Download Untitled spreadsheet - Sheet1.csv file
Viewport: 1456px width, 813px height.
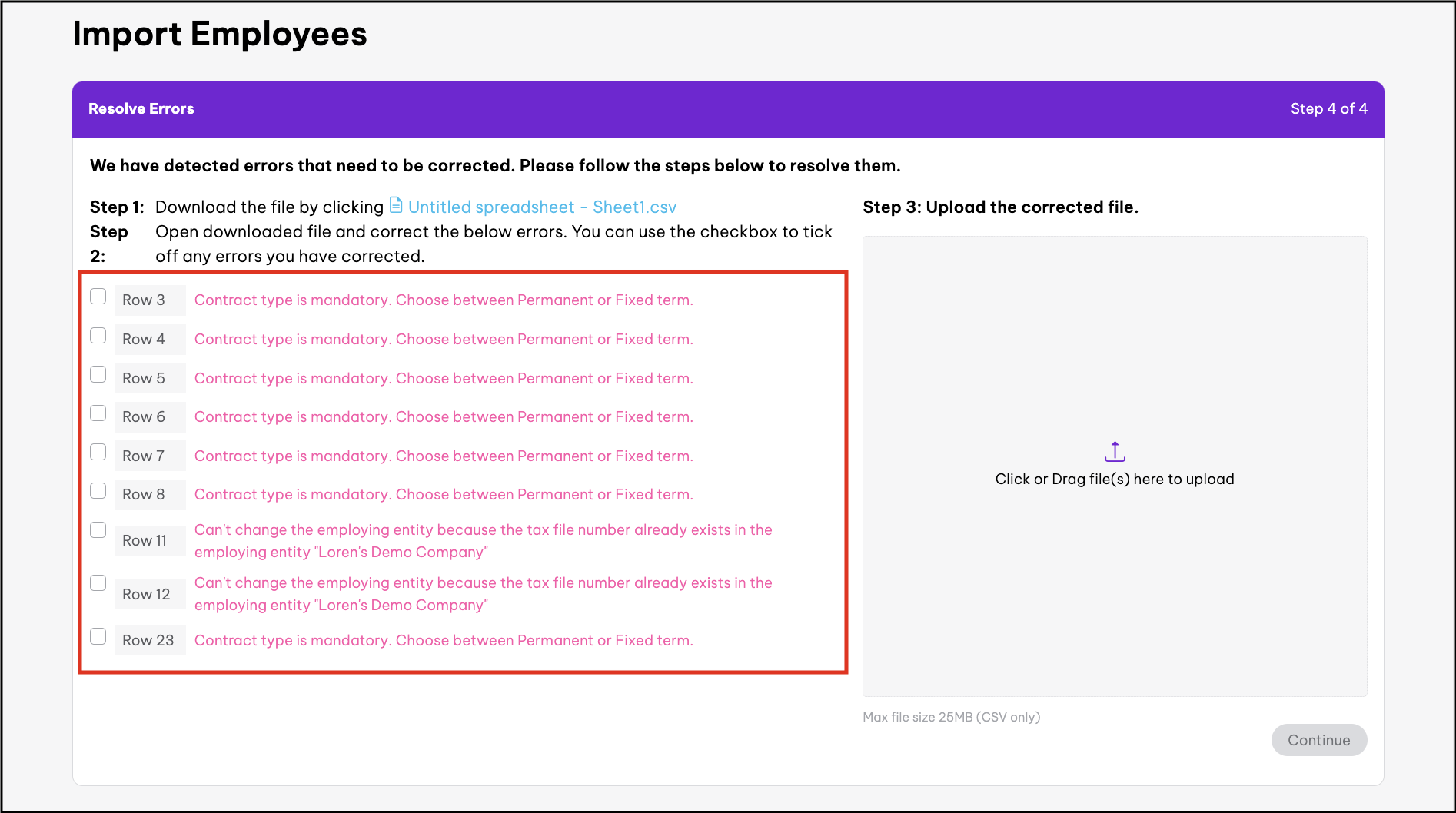(542, 207)
